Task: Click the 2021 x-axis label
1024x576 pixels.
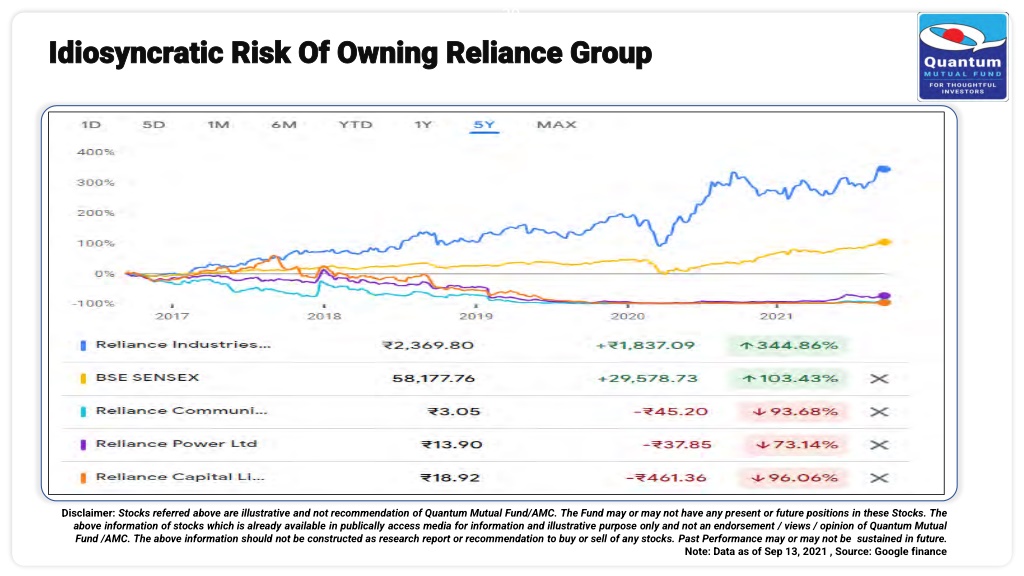Action: coord(776,316)
